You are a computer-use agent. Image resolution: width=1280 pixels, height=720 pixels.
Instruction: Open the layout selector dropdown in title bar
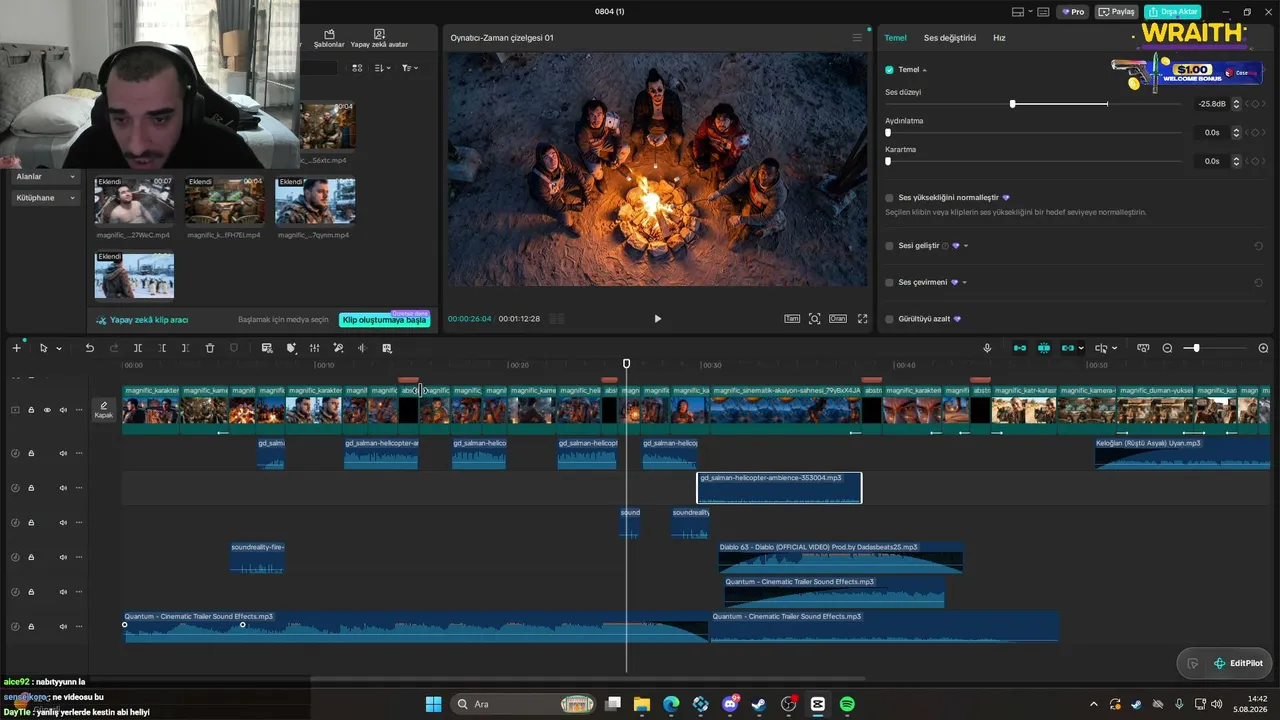tap(1024, 12)
